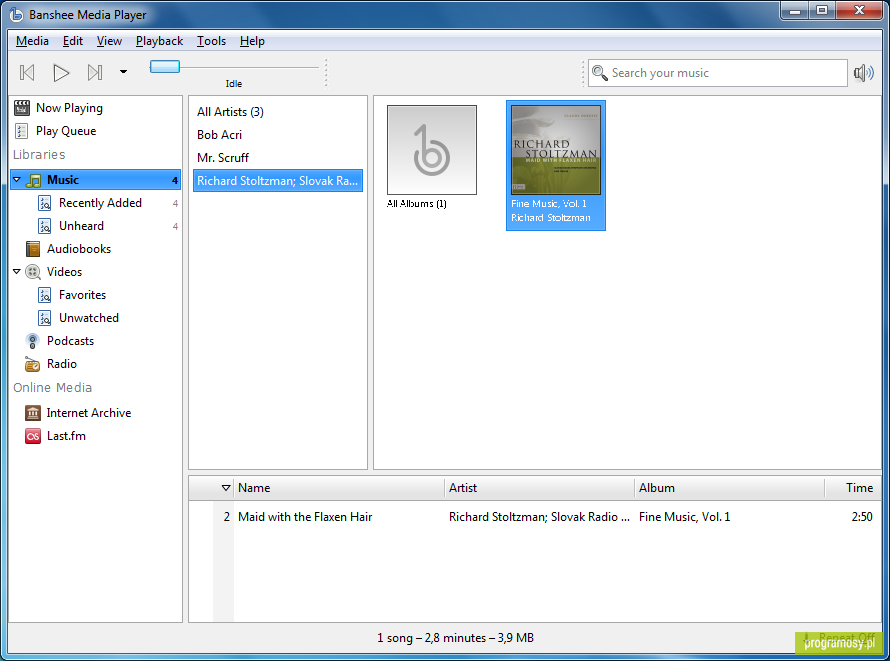Open the playback order dropdown arrow
This screenshot has height=661, width=890.
point(123,71)
